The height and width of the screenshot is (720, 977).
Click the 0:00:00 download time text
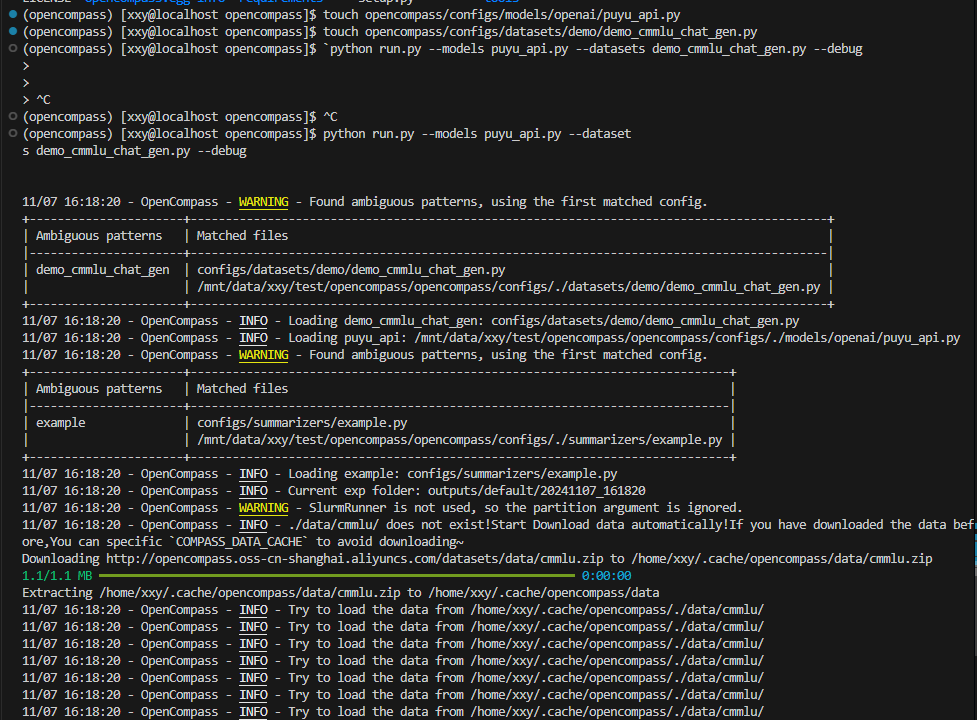click(x=606, y=576)
